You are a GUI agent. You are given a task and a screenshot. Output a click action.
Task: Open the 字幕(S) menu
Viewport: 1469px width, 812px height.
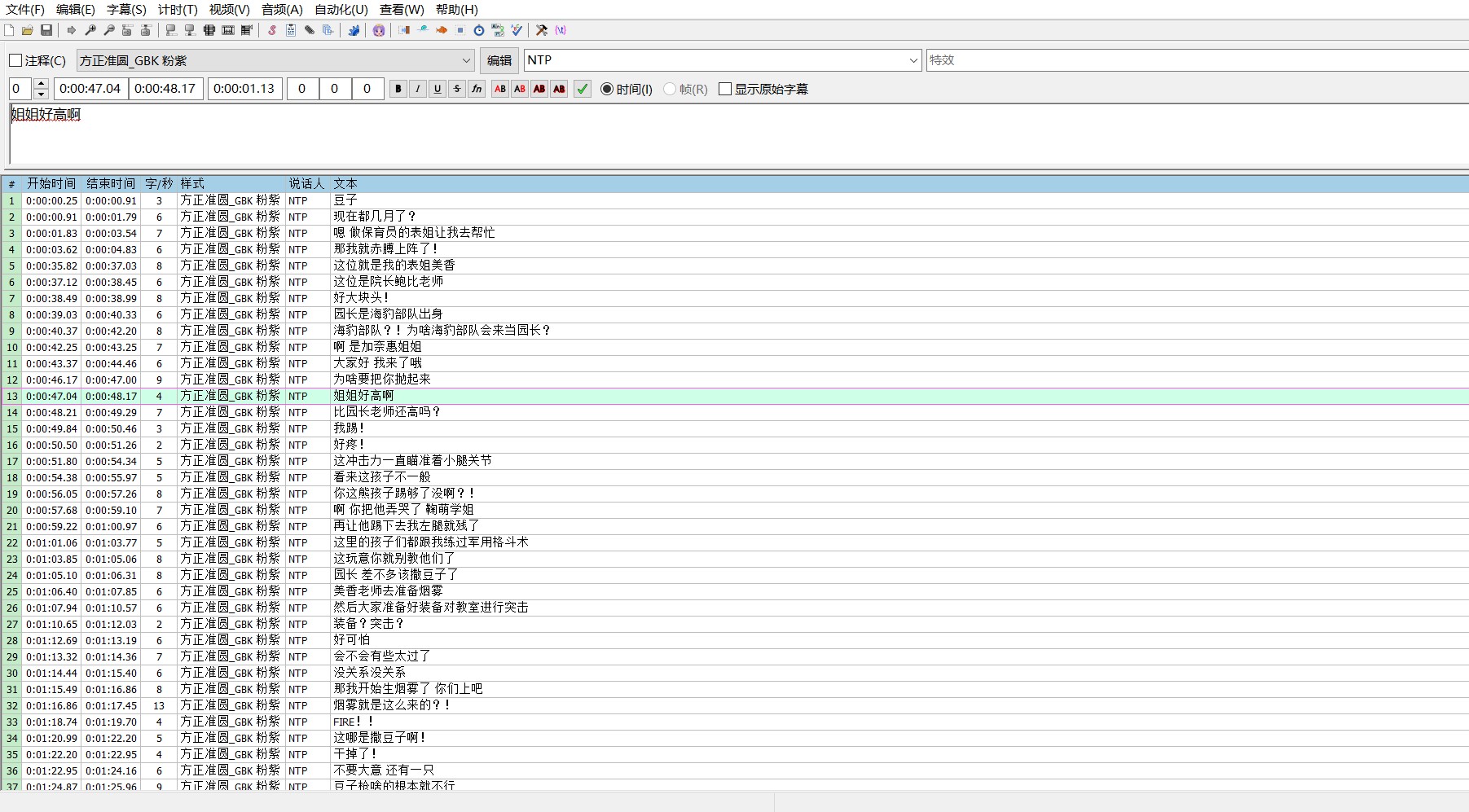[126, 10]
